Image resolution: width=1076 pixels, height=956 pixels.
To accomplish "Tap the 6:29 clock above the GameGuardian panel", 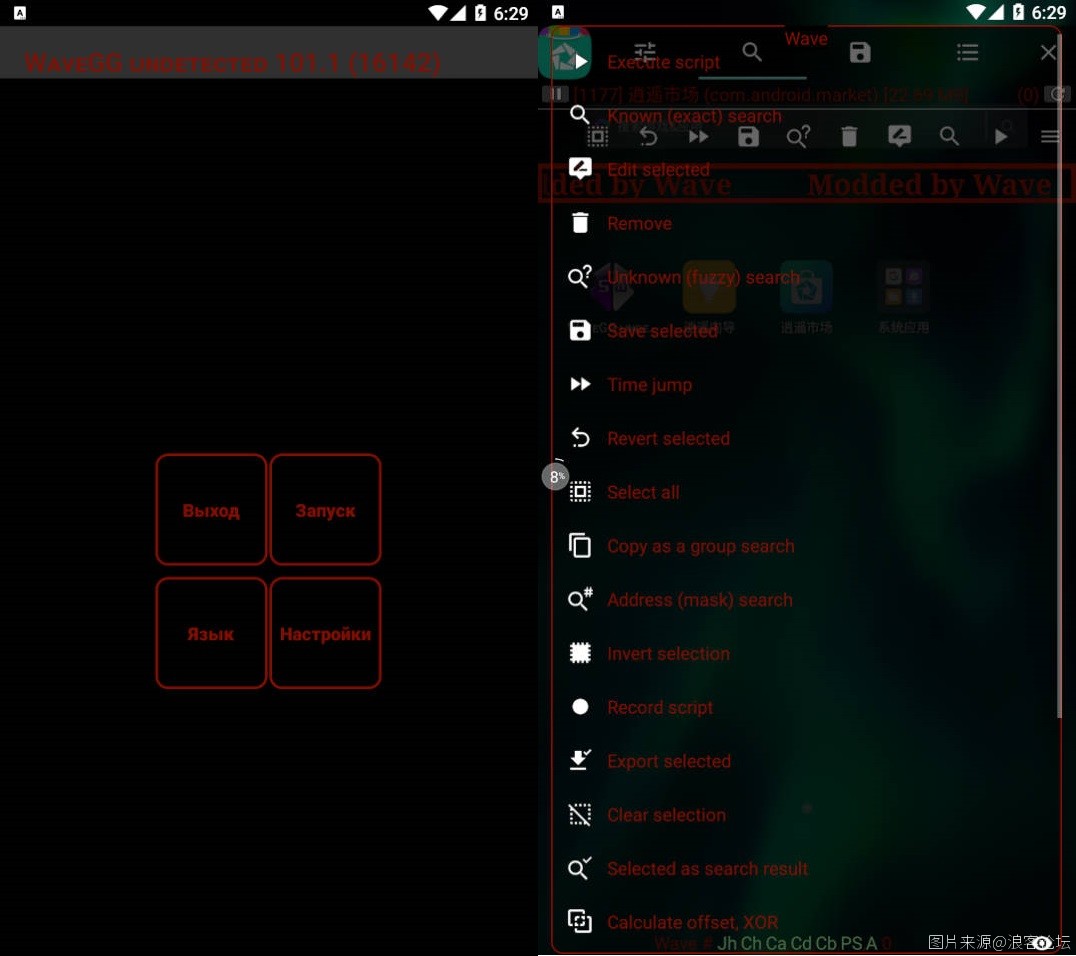I will coord(1049,13).
